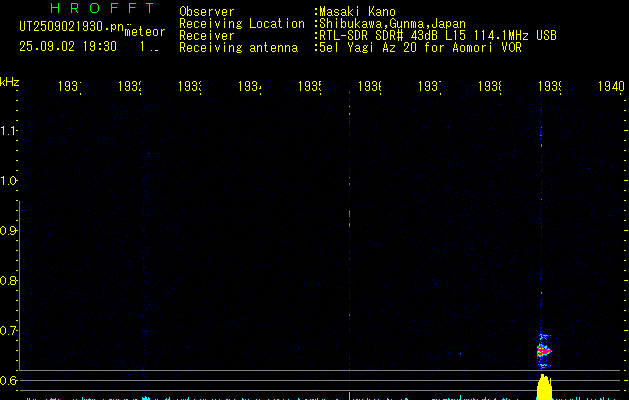Click the Observer label
The image size is (629, 400).
pos(207,11)
